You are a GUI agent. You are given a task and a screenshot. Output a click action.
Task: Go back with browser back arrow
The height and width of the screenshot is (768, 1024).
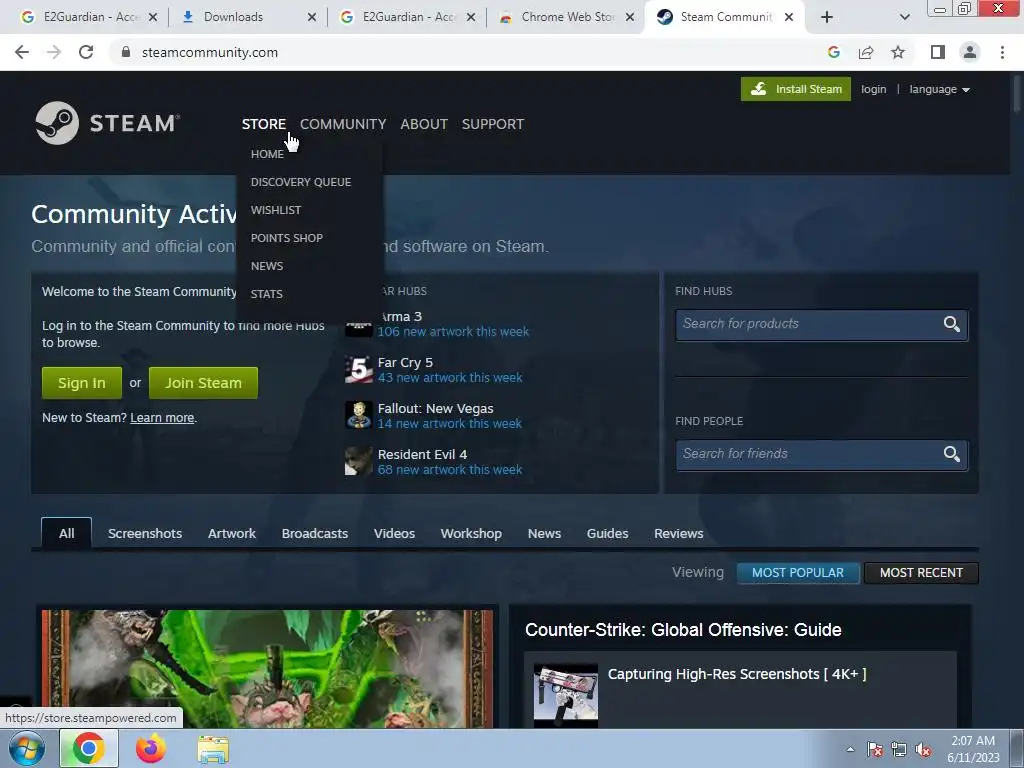(x=22, y=52)
